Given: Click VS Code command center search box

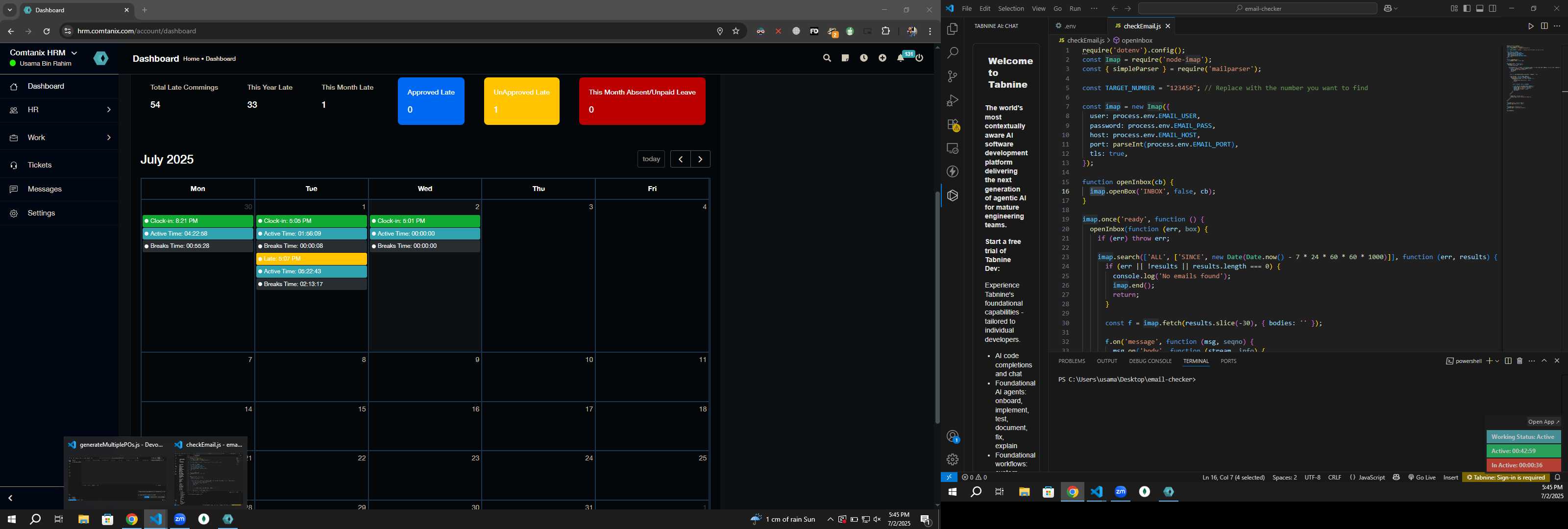Looking at the screenshot, I should pos(1257,8).
